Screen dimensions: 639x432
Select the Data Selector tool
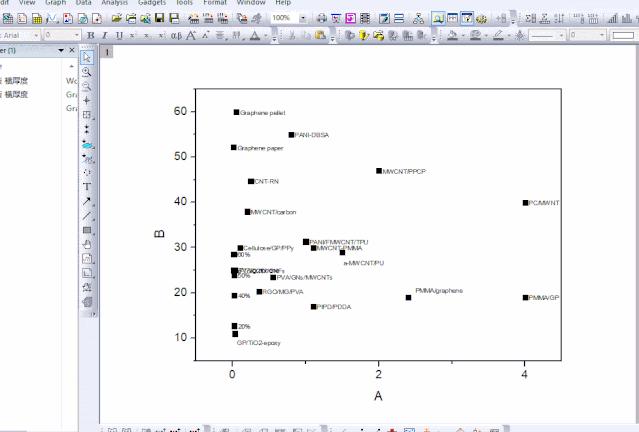[x=86, y=130]
